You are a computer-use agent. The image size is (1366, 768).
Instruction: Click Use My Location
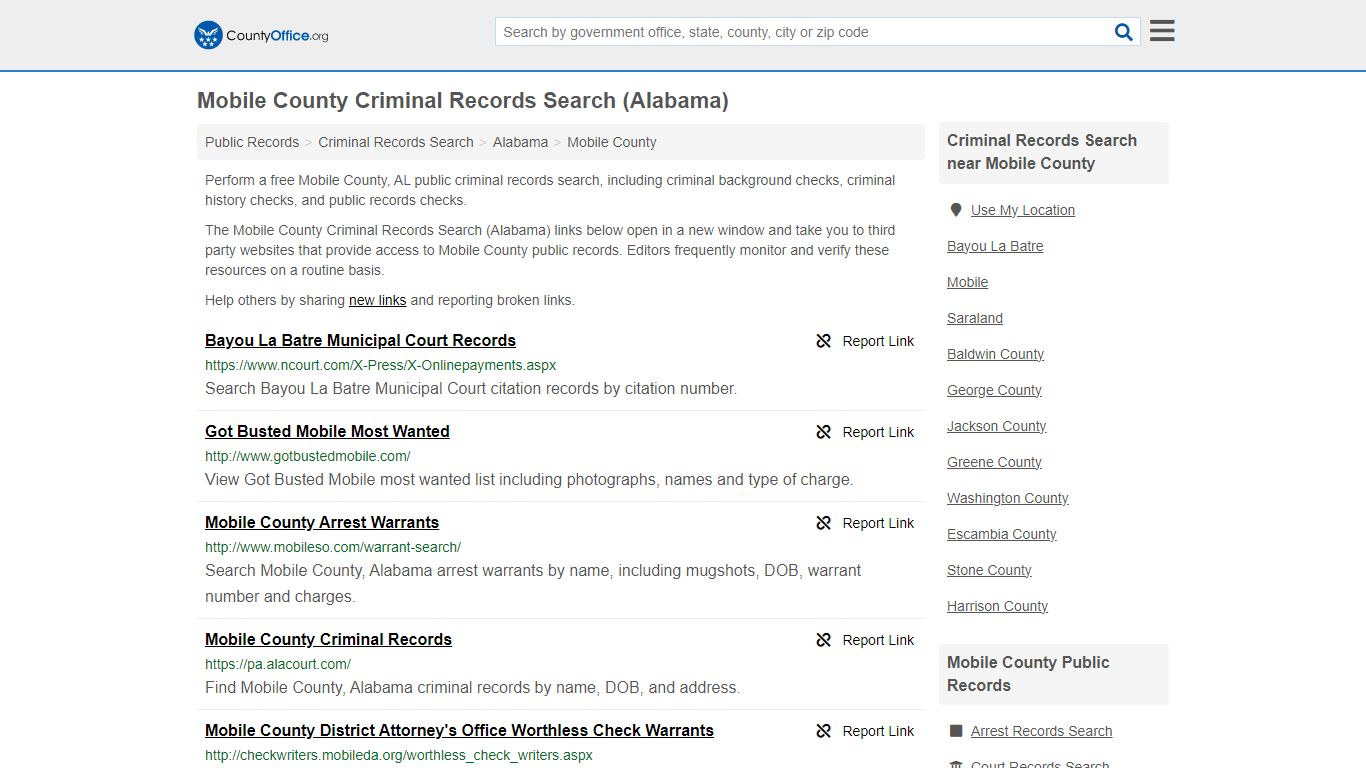pos(1023,210)
